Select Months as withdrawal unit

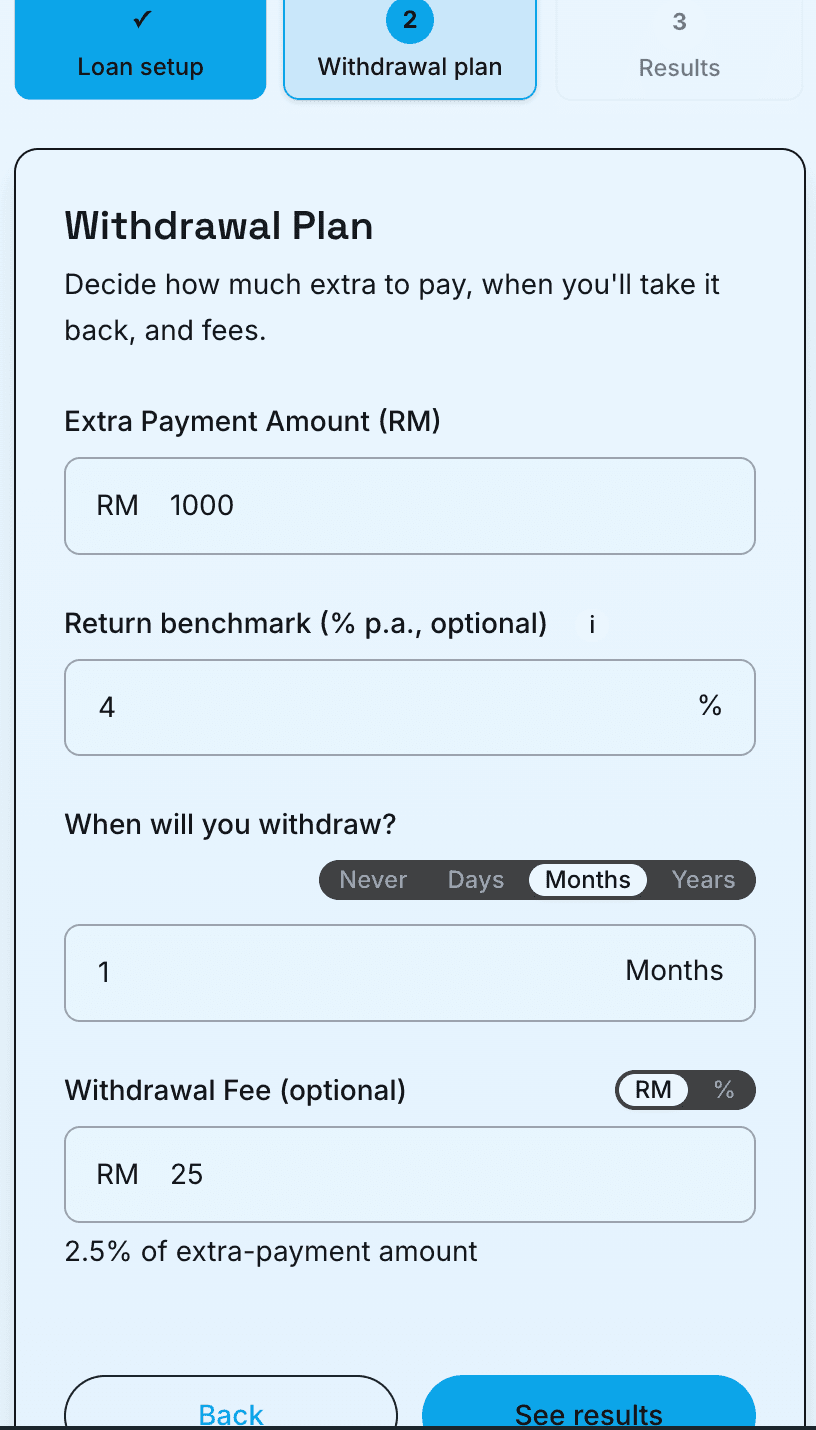(x=588, y=880)
